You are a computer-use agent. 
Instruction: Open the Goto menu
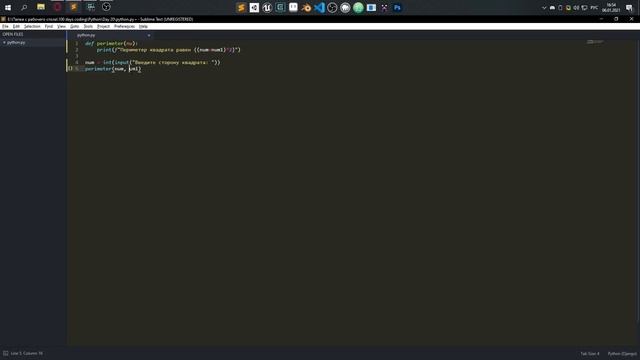(x=74, y=26)
